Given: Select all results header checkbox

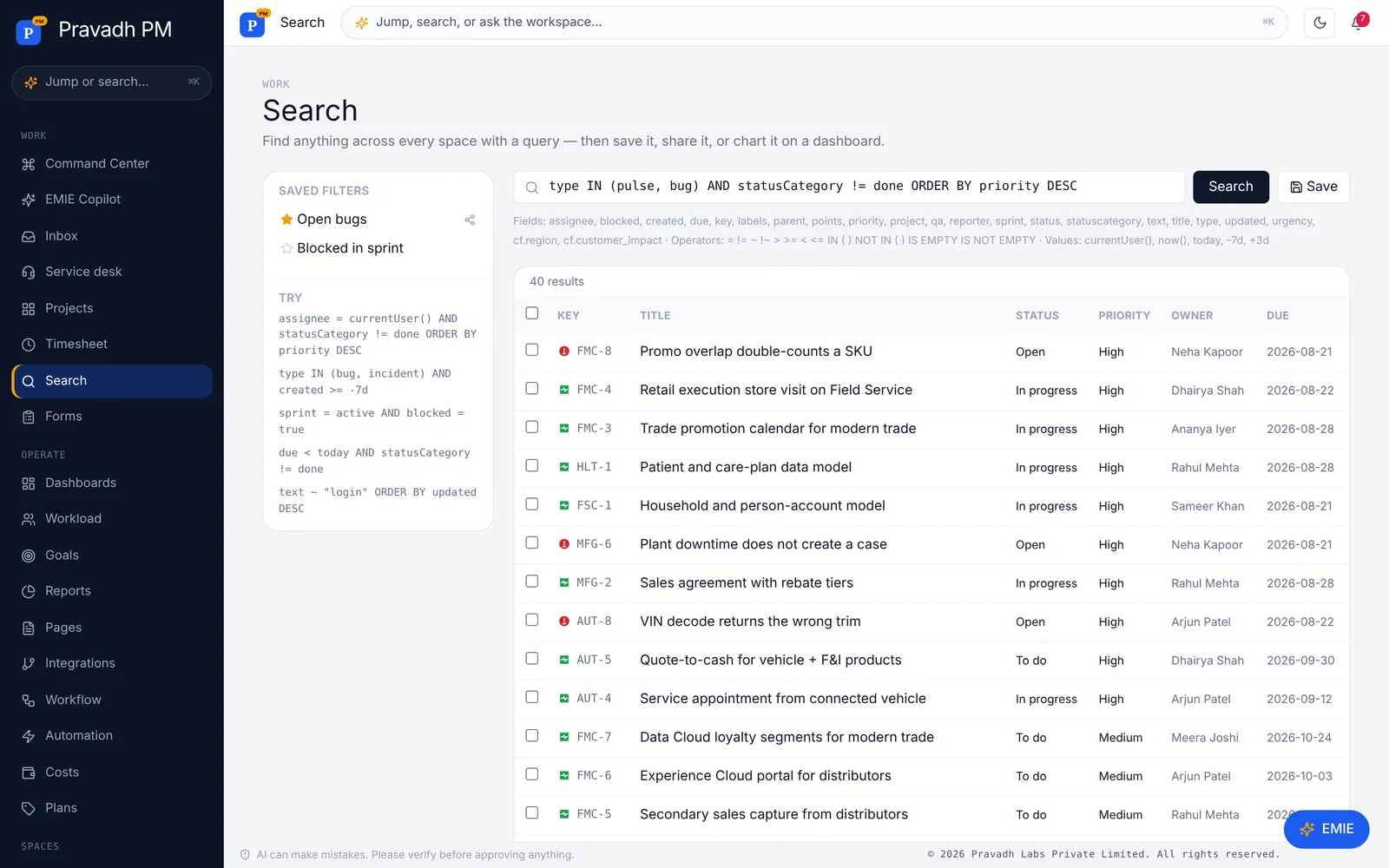Looking at the screenshot, I should [x=532, y=313].
